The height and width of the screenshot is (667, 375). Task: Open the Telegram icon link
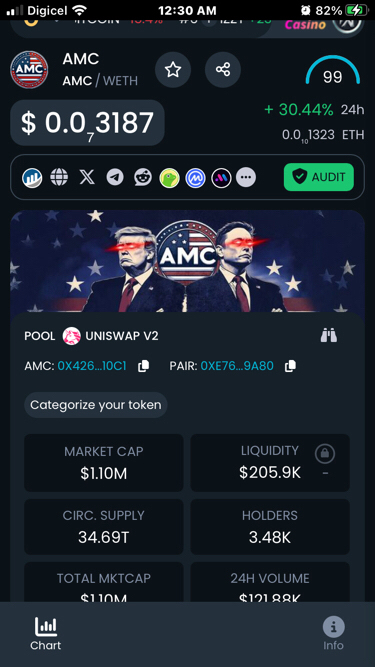pos(115,177)
